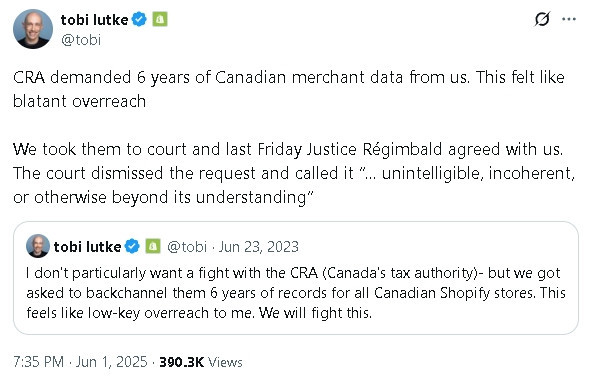View the 390.3K Views count
This screenshot has height=384, width=591.
coord(201,362)
